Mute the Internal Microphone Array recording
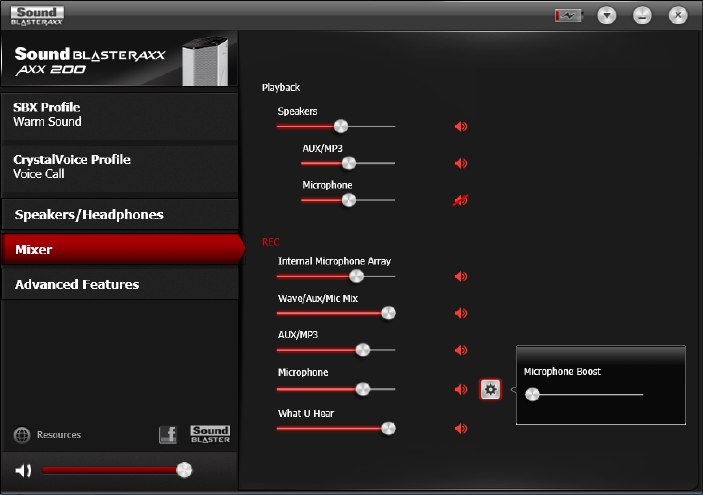The height and width of the screenshot is (495, 703). point(461,277)
